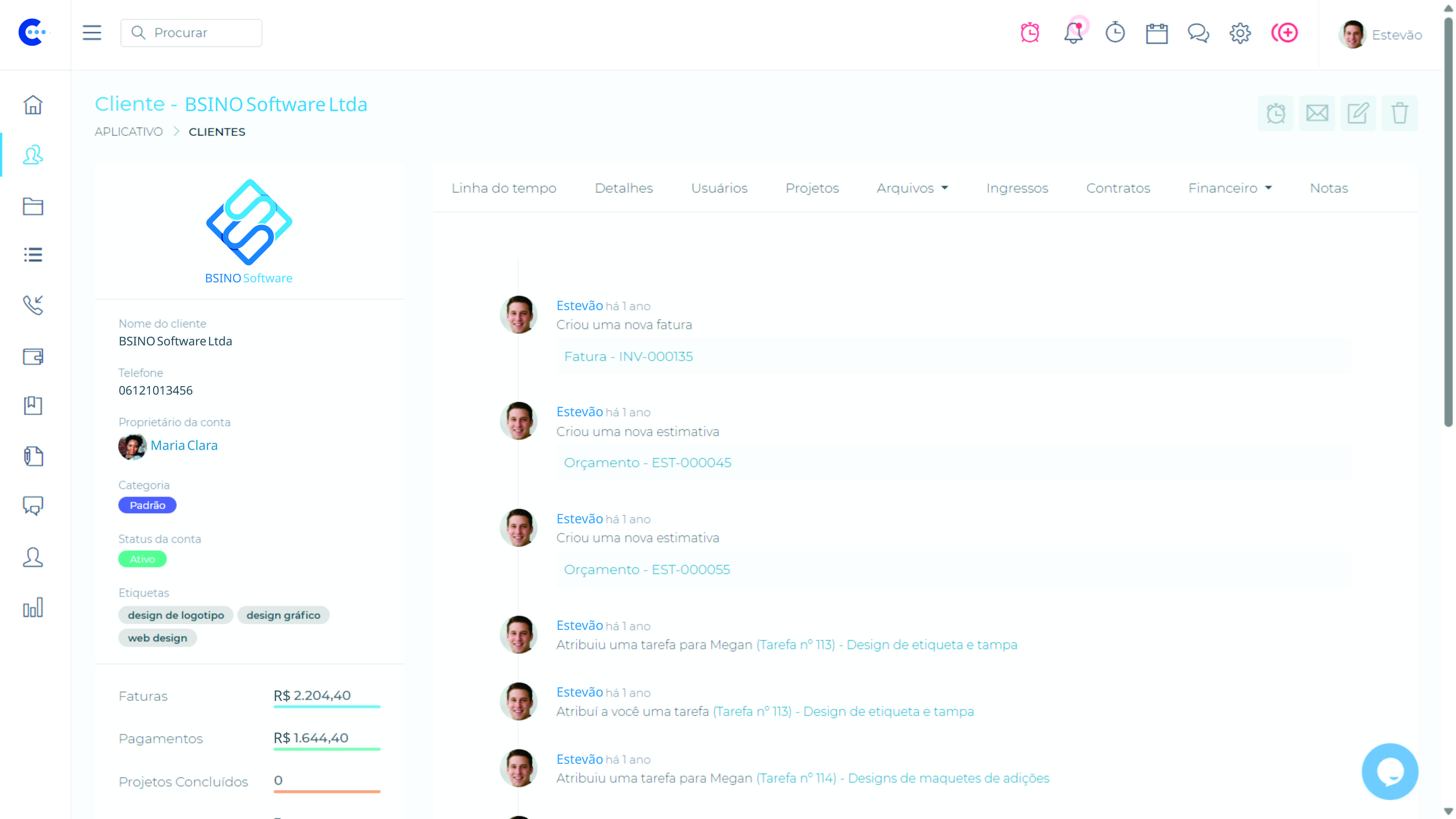Switch to the Detalhes tab
The width and height of the screenshot is (1456, 819).
[x=624, y=188]
